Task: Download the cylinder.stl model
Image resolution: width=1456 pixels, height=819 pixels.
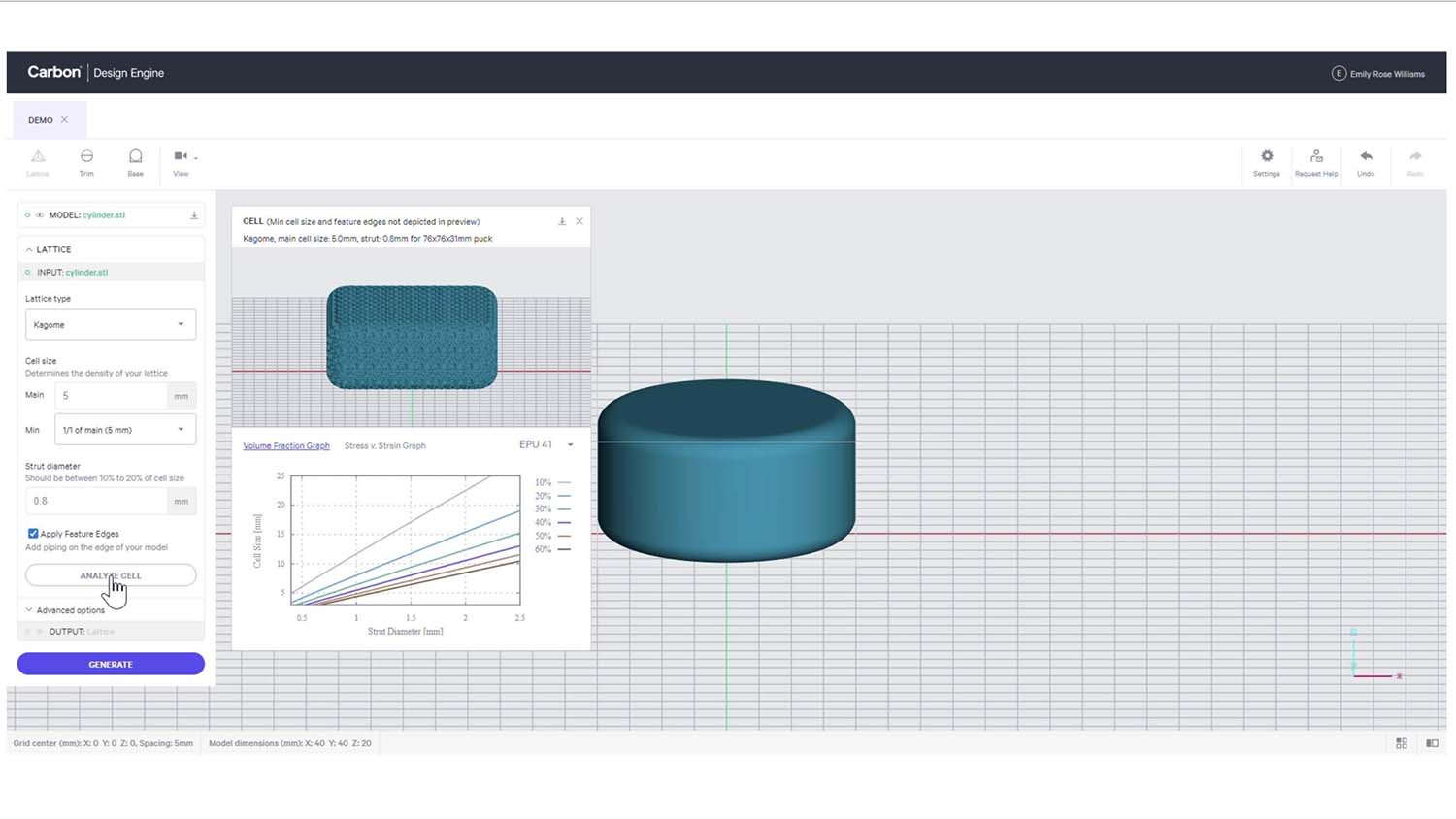Action: click(194, 215)
